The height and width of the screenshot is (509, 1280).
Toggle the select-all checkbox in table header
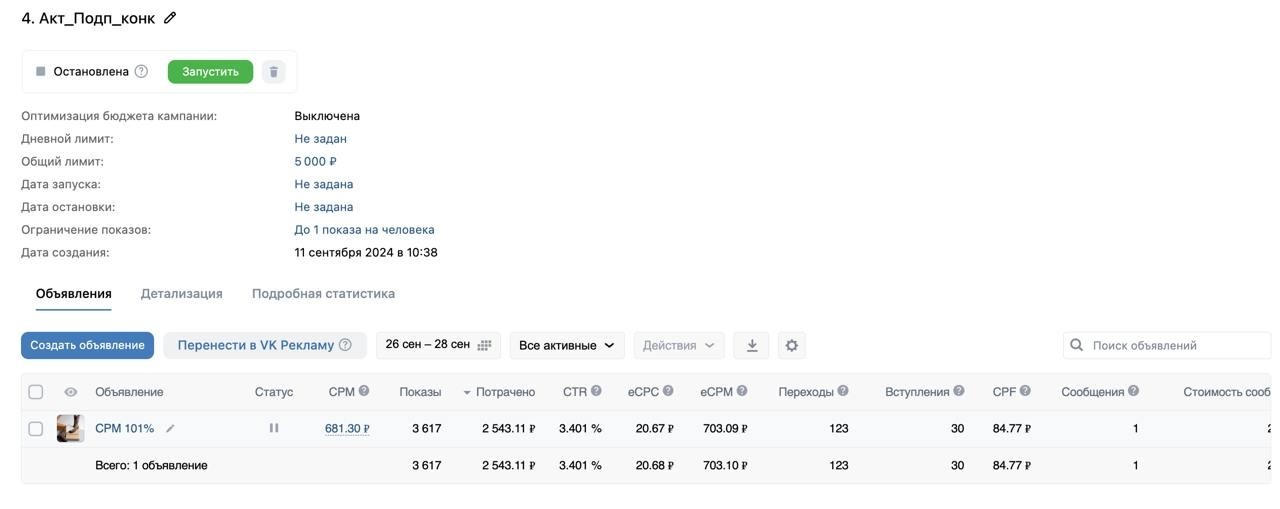pyautogui.click(x=36, y=392)
